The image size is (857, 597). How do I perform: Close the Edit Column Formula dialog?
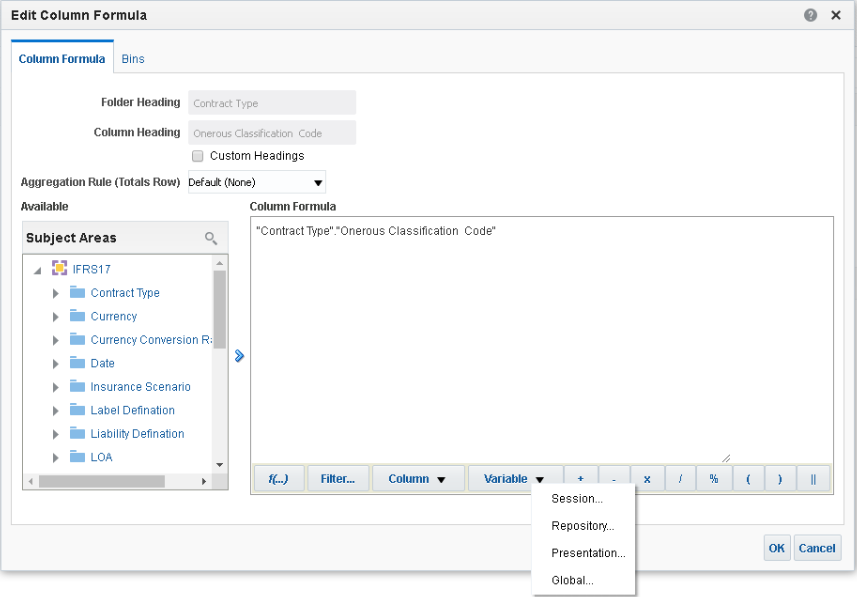pos(836,15)
